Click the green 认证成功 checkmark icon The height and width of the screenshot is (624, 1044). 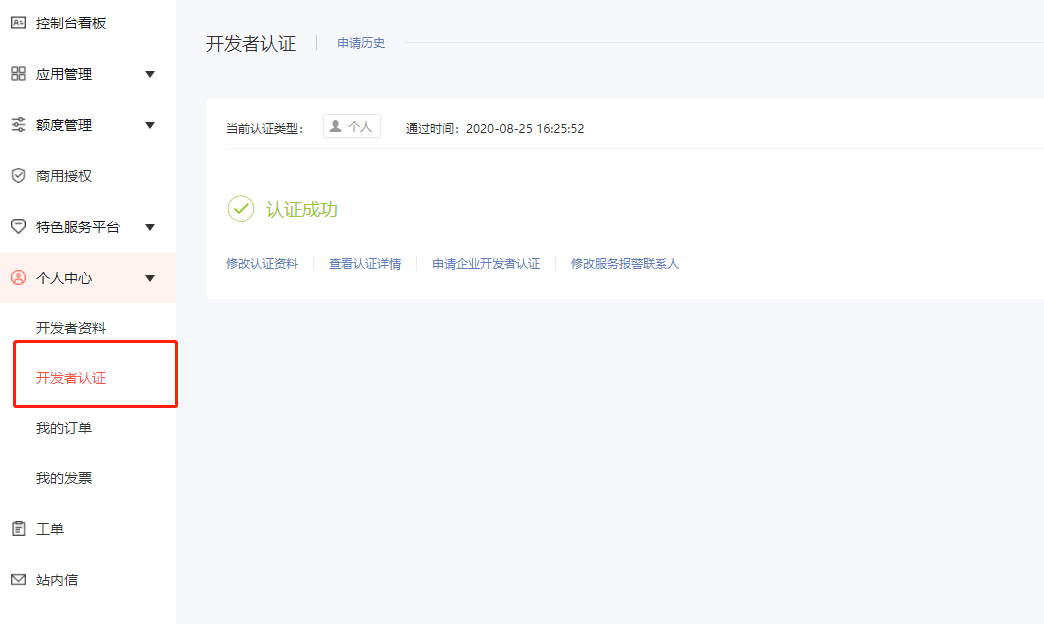tap(241, 209)
